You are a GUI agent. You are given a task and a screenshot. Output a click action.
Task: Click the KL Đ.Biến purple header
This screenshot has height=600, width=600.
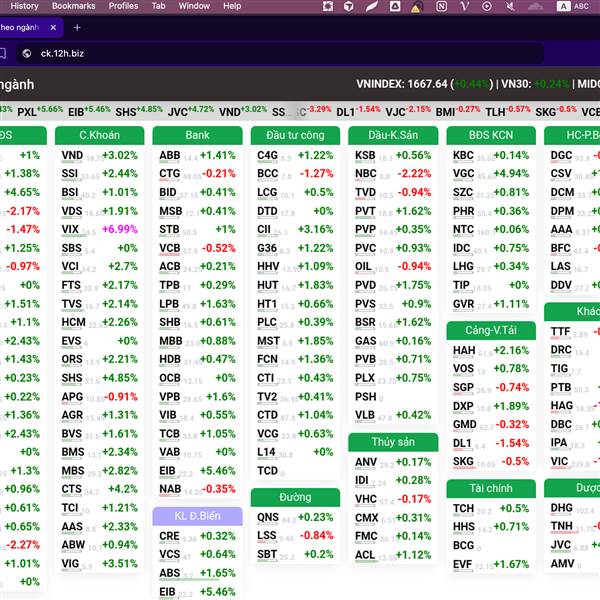197,516
